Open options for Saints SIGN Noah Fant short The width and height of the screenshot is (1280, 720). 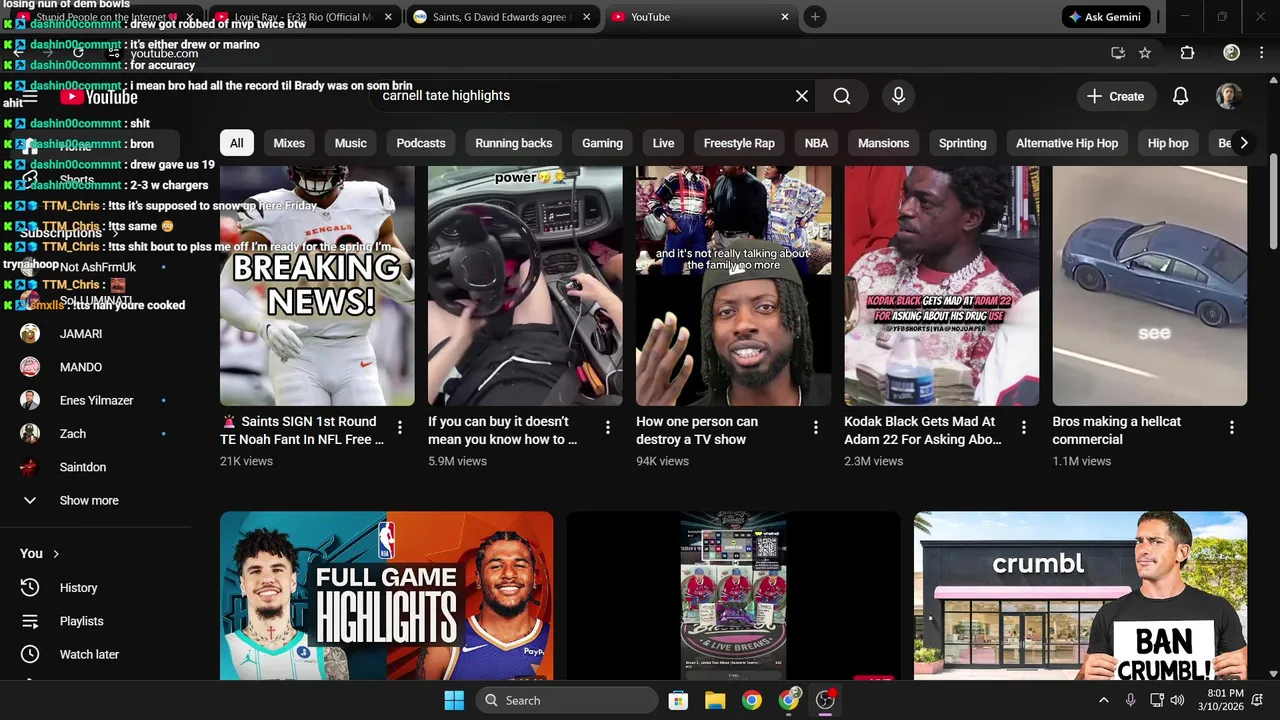tap(399, 428)
